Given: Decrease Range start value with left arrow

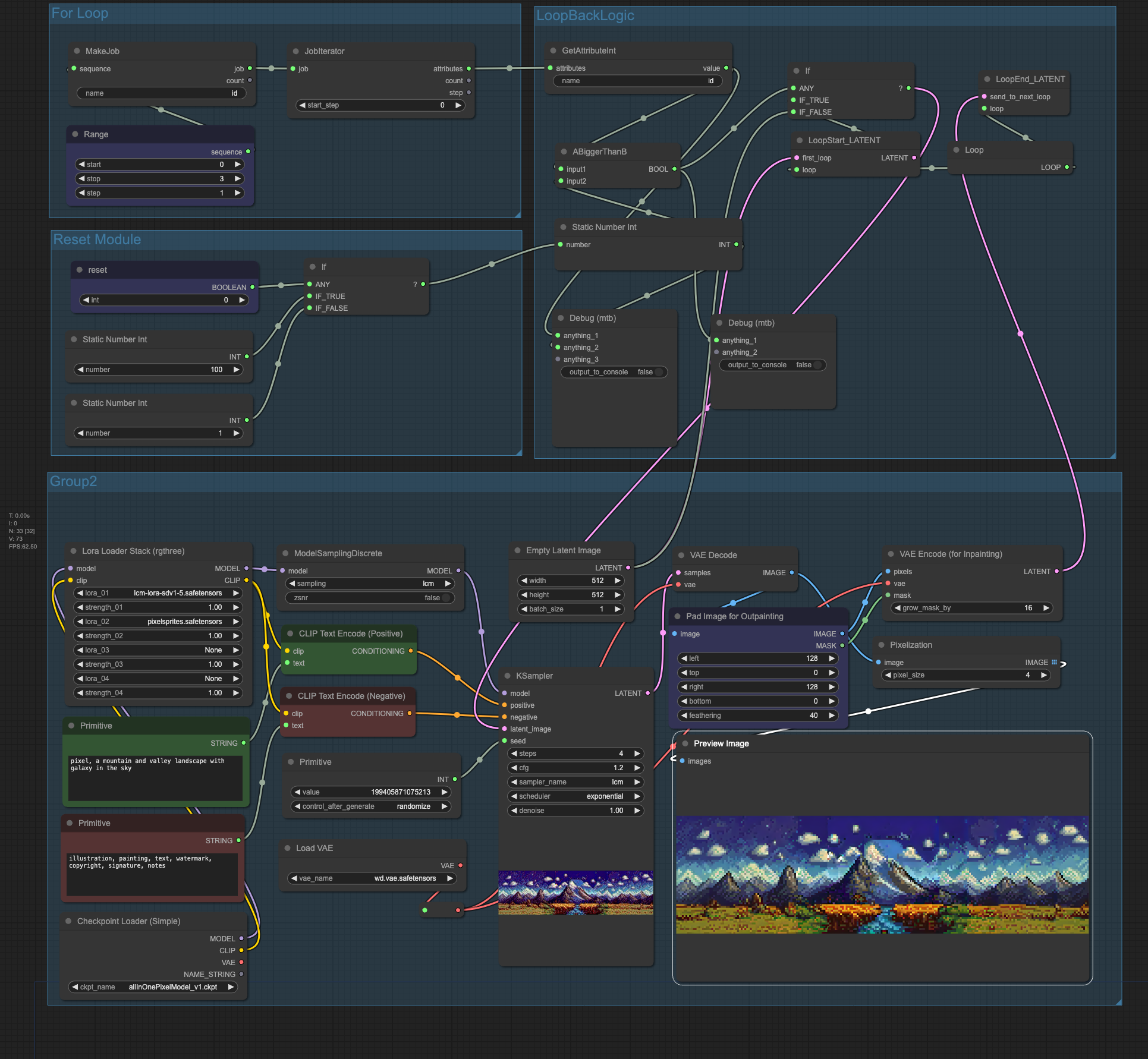Looking at the screenshot, I should [x=81, y=165].
